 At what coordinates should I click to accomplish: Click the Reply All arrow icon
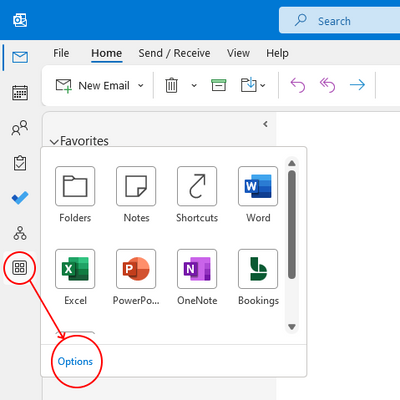[x=327, y=85]
